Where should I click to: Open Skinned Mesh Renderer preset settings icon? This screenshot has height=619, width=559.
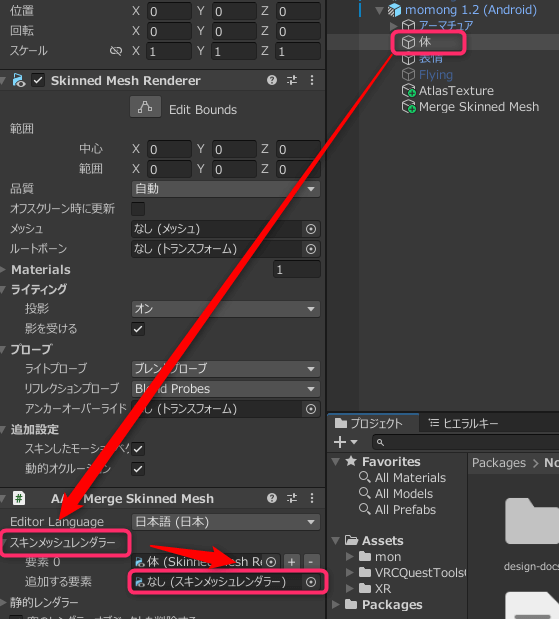pyautogui.click(x=292, y=80)
